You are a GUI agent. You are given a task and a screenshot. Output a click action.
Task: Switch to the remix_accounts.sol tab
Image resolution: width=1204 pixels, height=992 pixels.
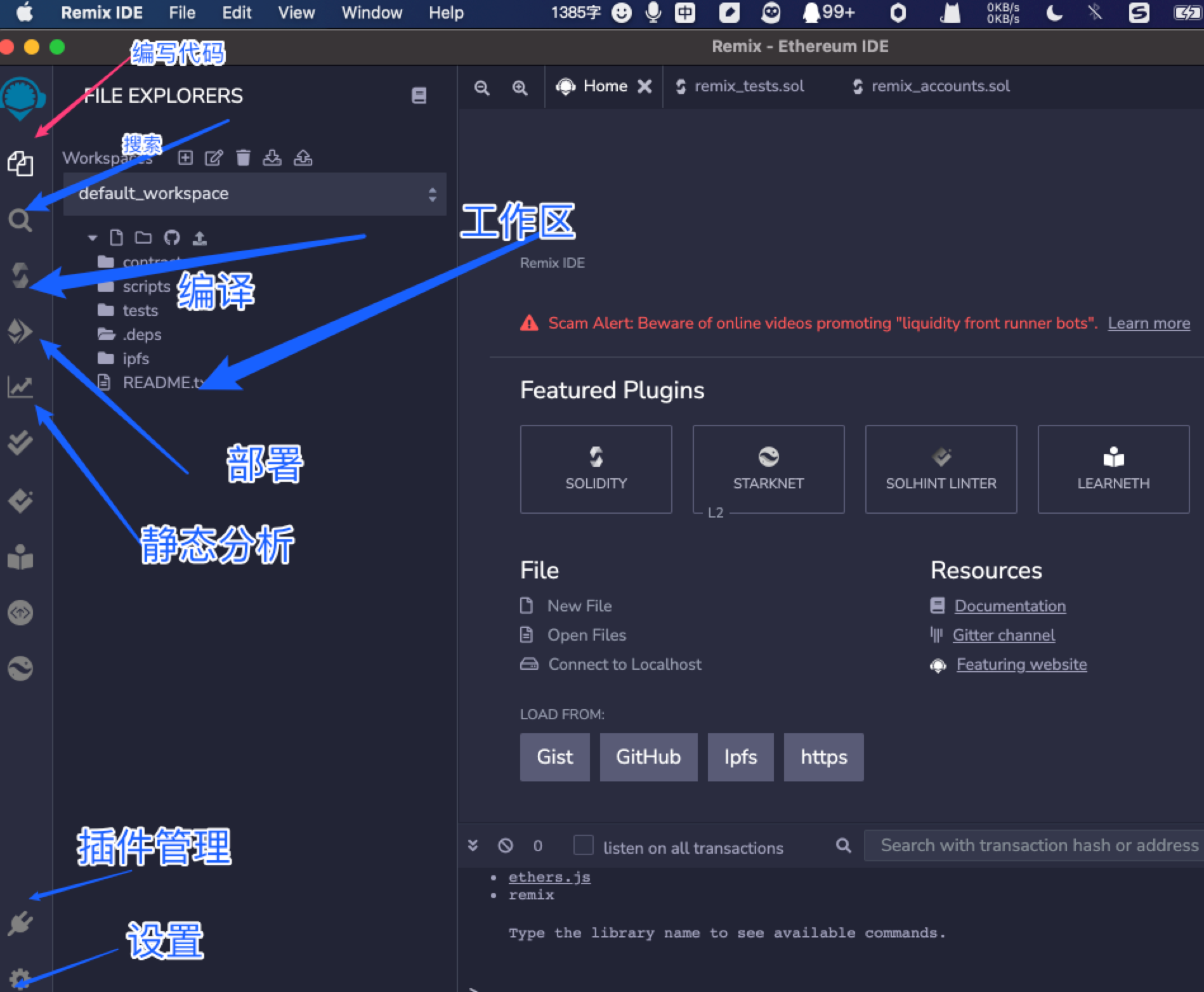tap(931, 86)
